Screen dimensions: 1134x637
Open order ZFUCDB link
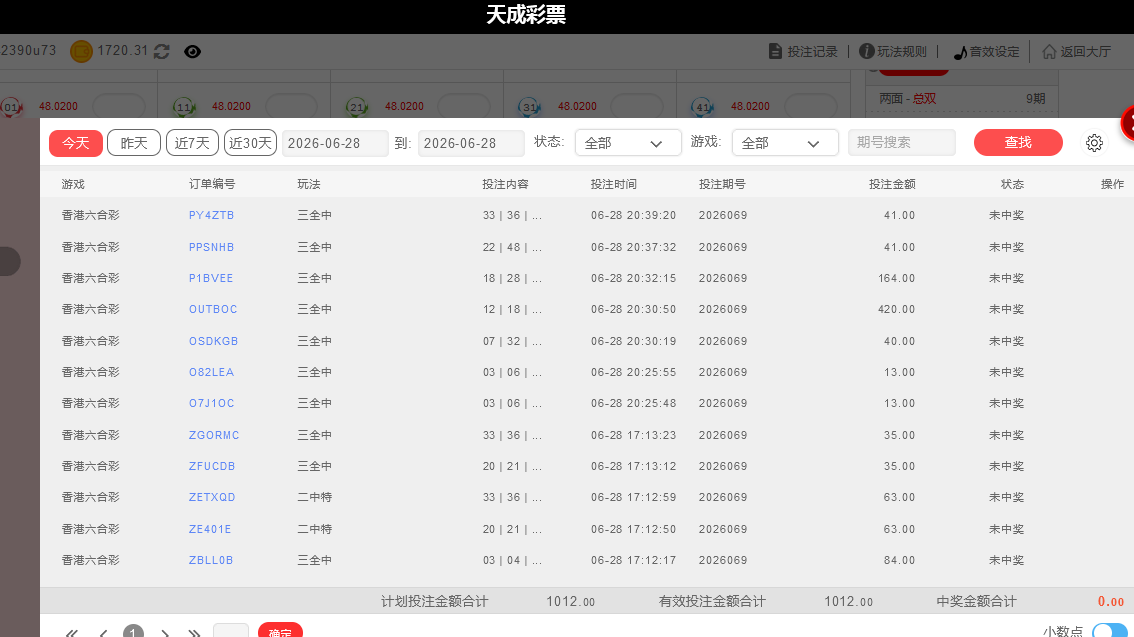coord(212,466)
